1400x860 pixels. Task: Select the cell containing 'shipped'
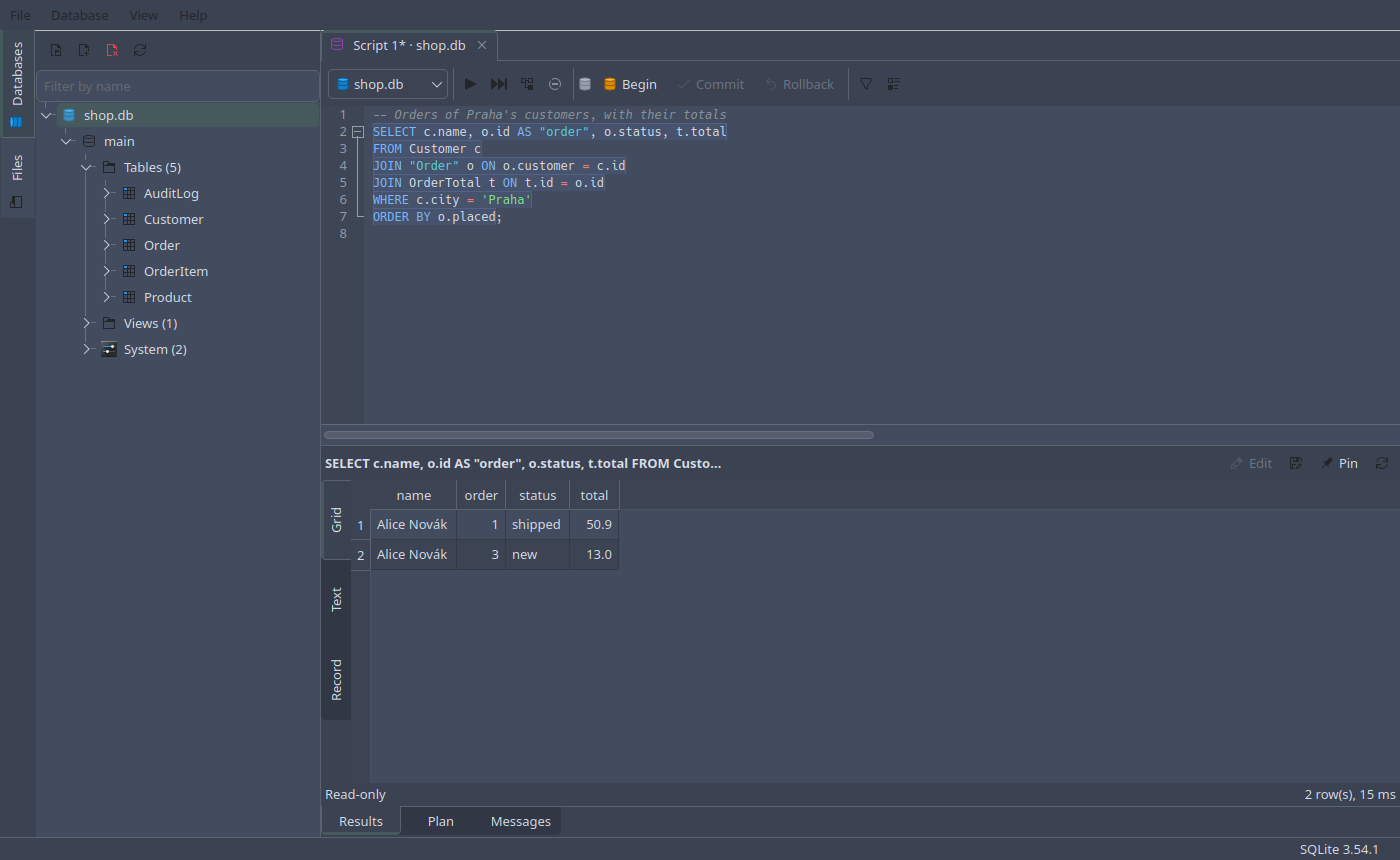[537, 524]
